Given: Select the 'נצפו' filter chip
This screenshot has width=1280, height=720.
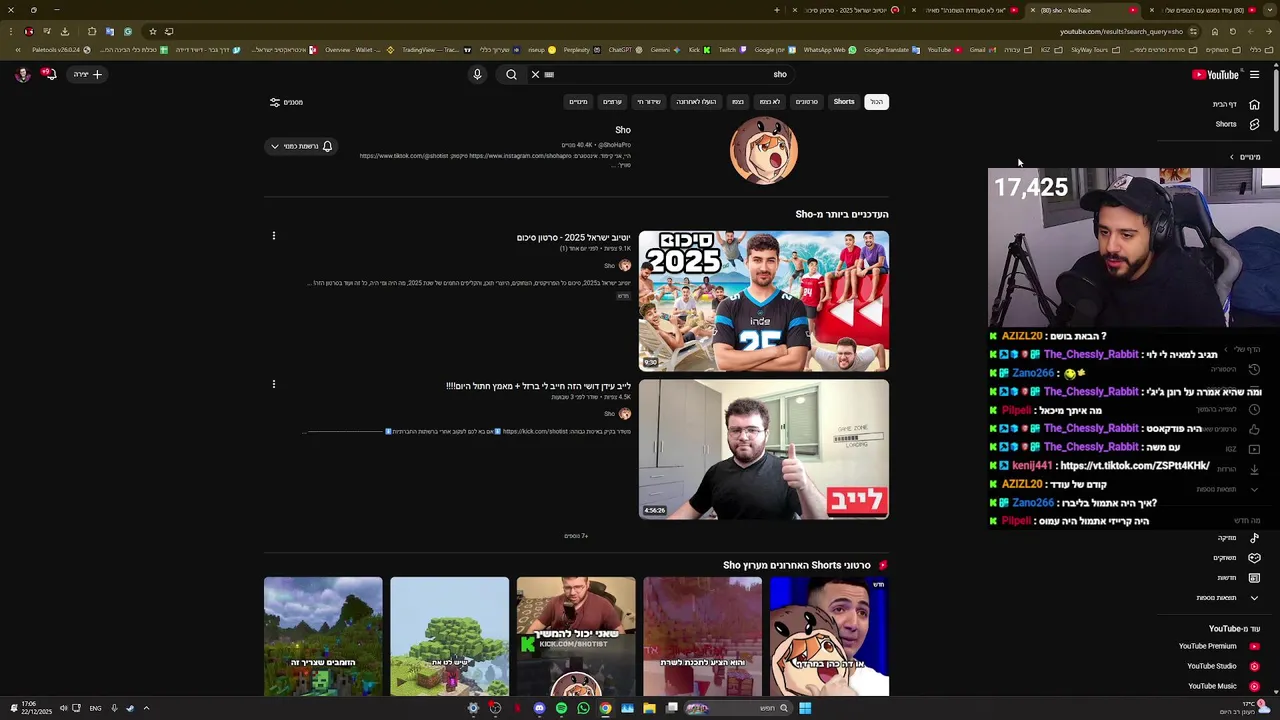Looking at the screenshot, I should [737, 102].
